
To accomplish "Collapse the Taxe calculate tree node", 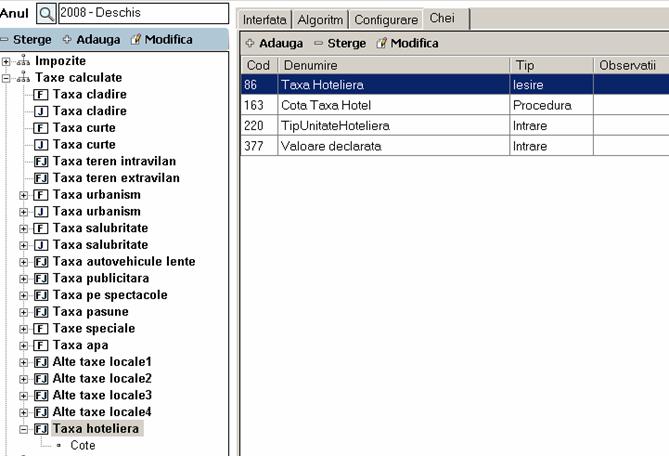I will [7, 77].
